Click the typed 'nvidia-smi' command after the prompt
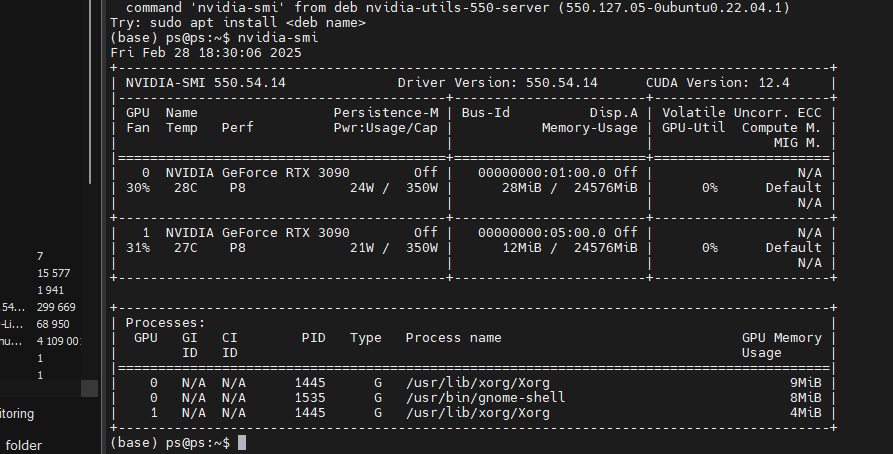The width and height of the screenshot is (893, 454). [x=278, y=38]
